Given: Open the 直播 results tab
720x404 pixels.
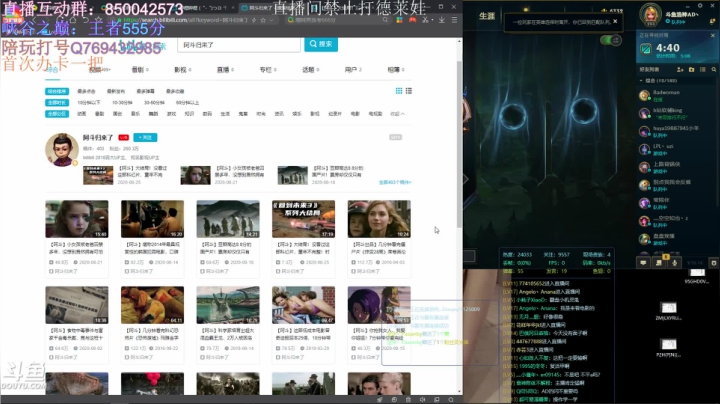Looking at the screenshot, I should [x=225, y=70].
